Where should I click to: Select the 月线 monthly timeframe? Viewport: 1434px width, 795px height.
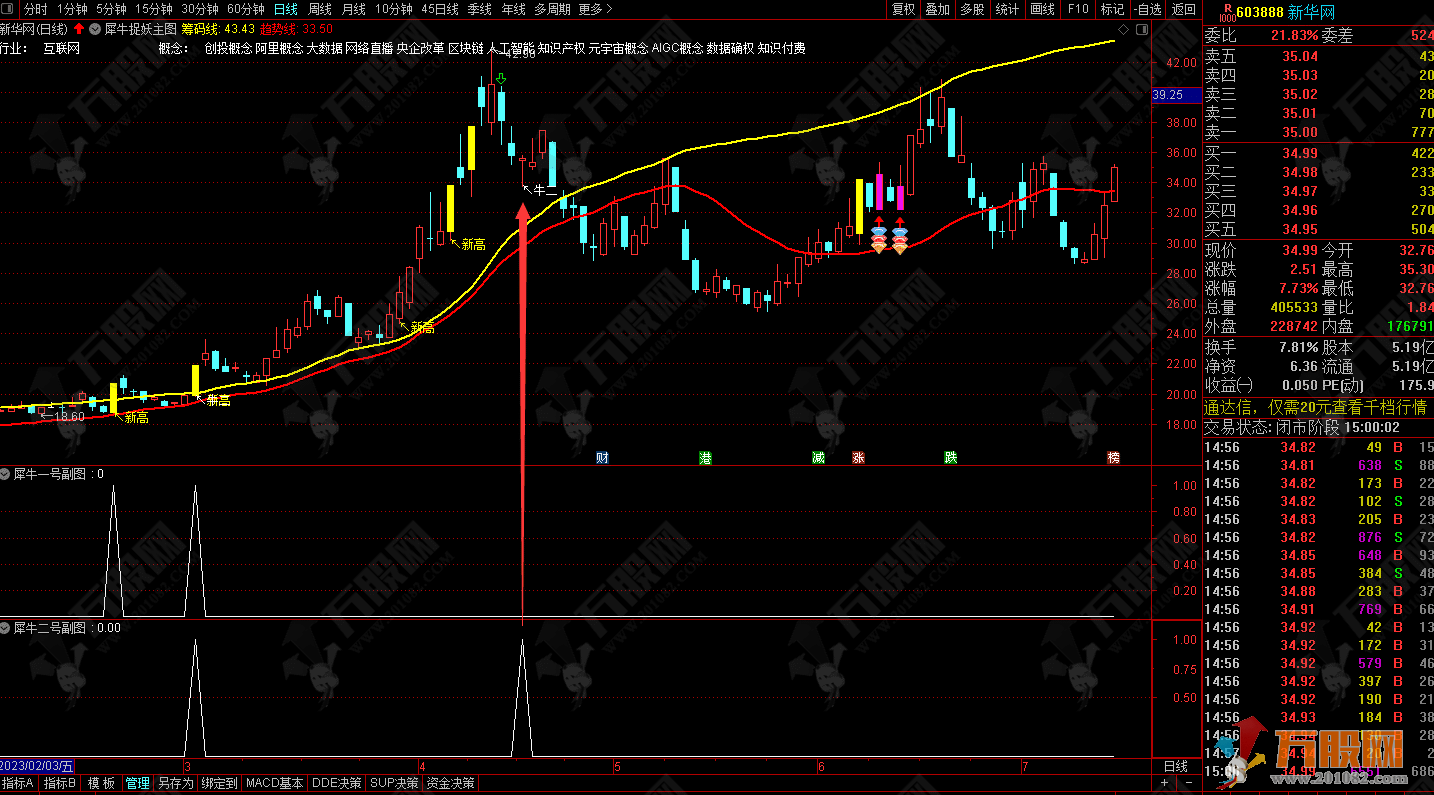(354, 9)
